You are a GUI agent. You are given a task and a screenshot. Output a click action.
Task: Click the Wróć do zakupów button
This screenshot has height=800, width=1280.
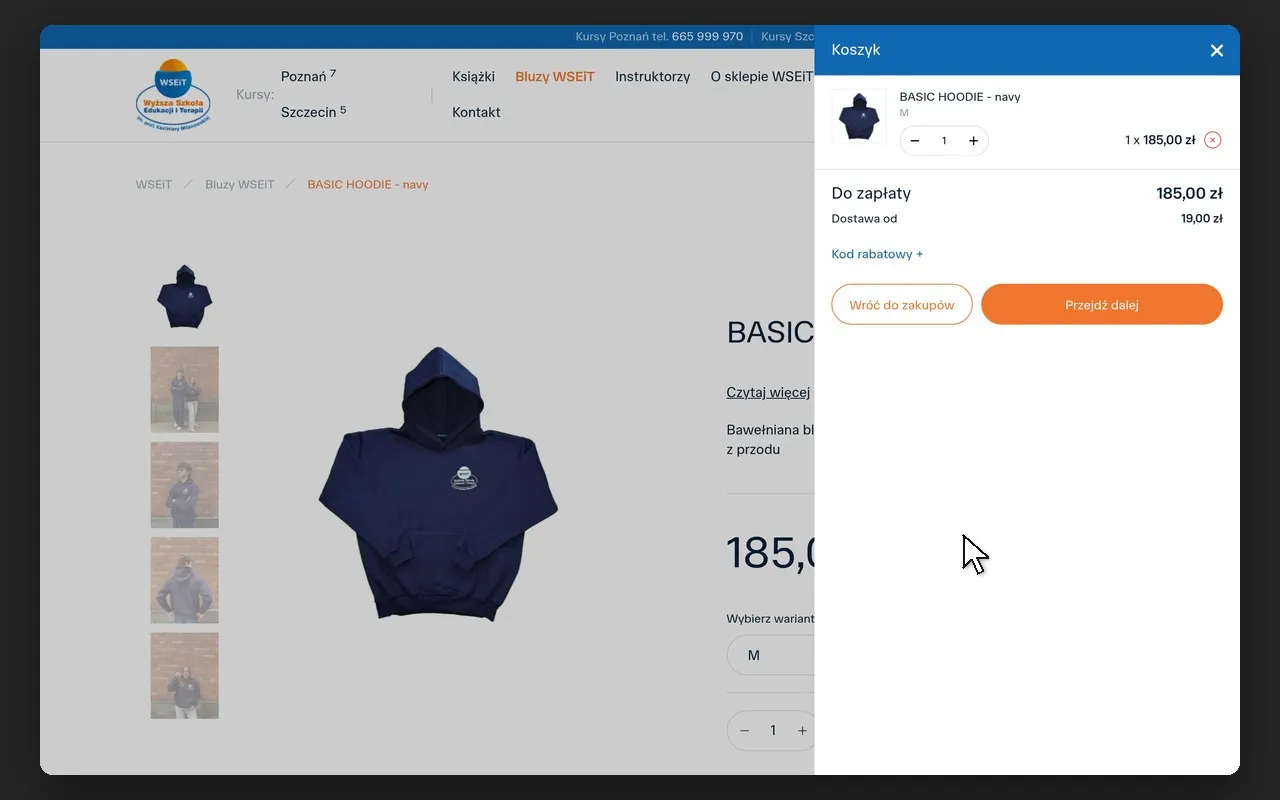click(902, 305)
